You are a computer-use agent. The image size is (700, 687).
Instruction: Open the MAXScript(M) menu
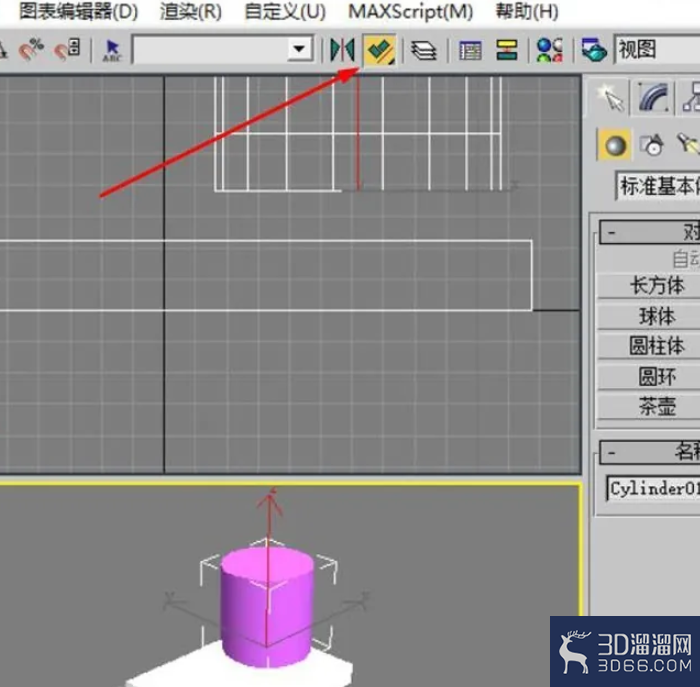pyautogui.click(x=410, y=11)
